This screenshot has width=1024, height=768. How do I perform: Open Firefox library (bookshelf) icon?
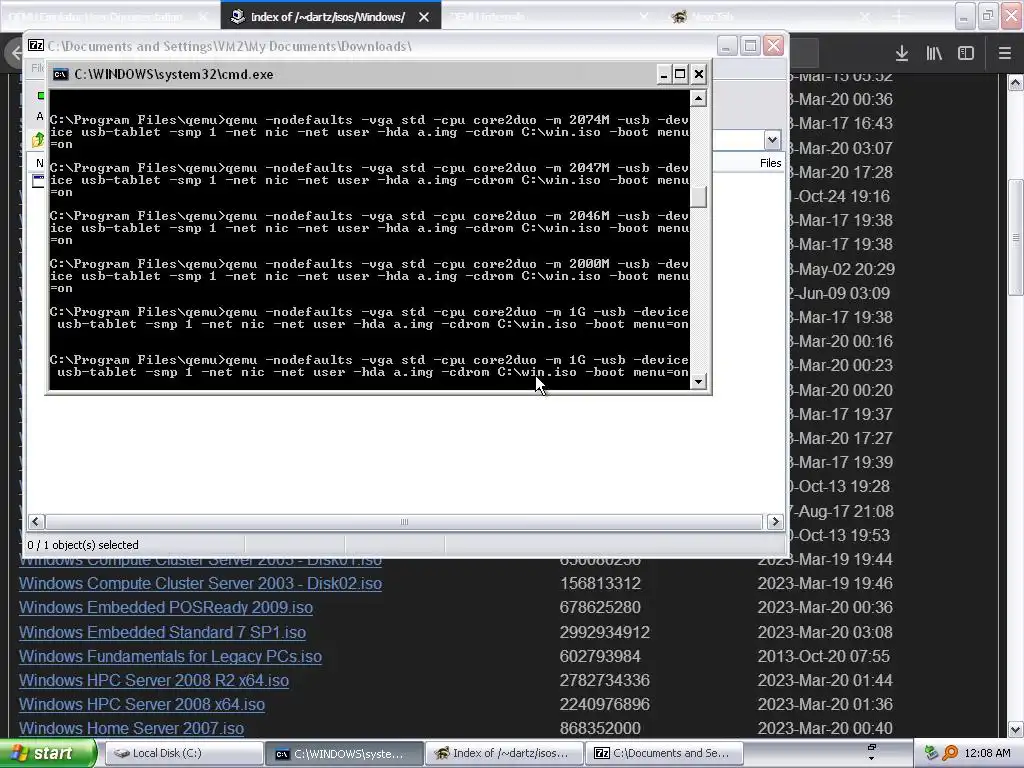[x=934, y=53]
